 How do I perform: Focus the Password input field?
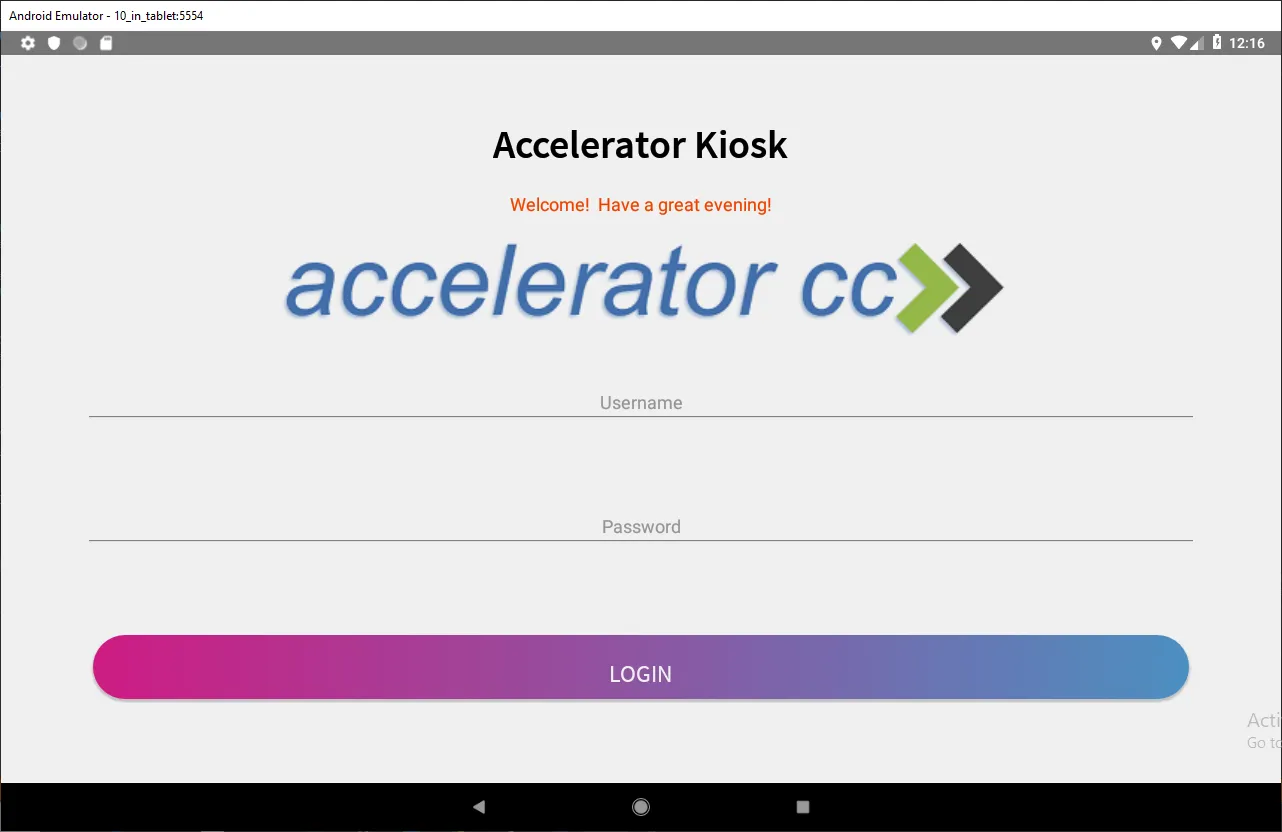tap(641, 526)
